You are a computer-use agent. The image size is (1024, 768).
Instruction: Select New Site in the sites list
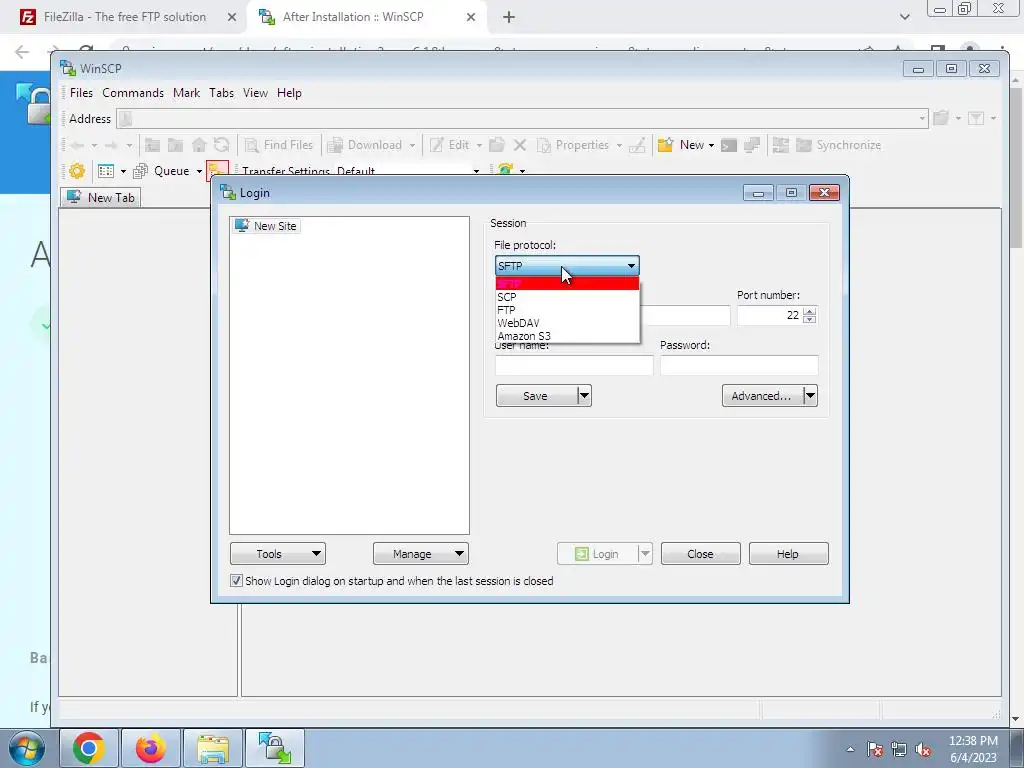pyautogui.click(x=266, y=226)
